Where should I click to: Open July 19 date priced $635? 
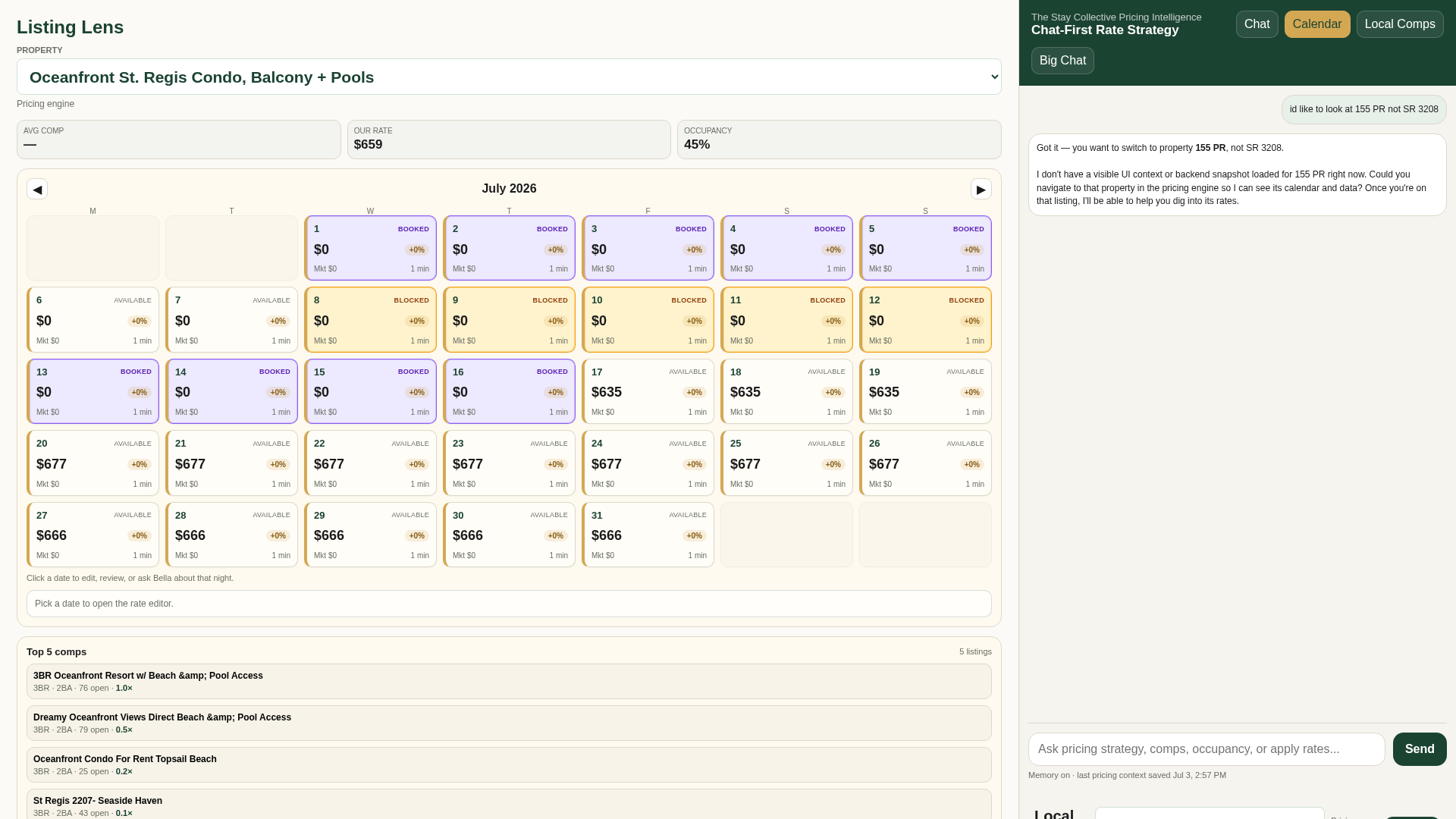[925, 391]
